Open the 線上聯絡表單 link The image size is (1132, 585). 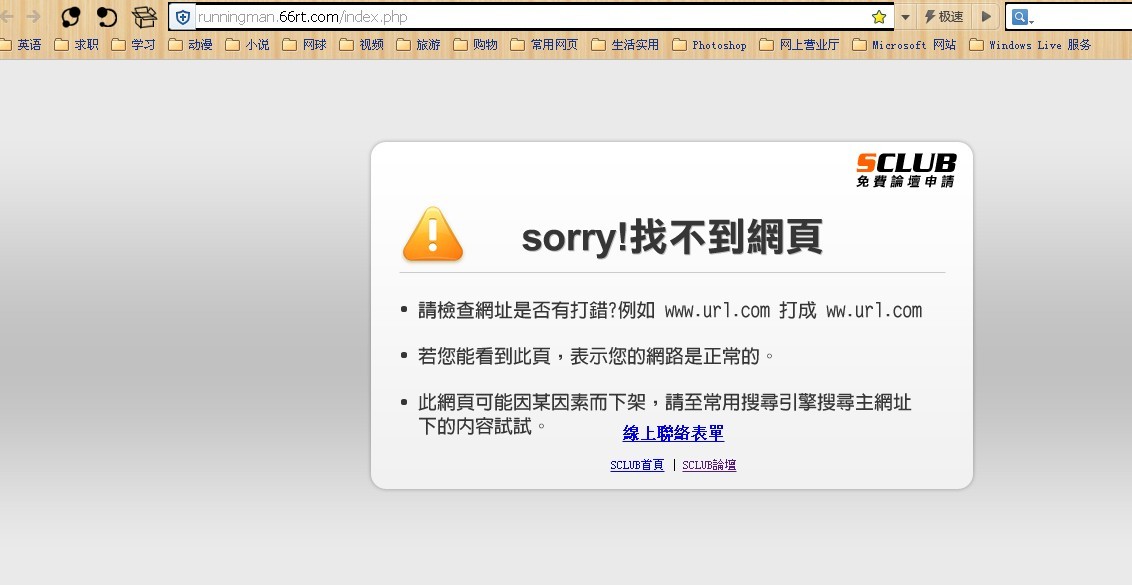point(673,433)
